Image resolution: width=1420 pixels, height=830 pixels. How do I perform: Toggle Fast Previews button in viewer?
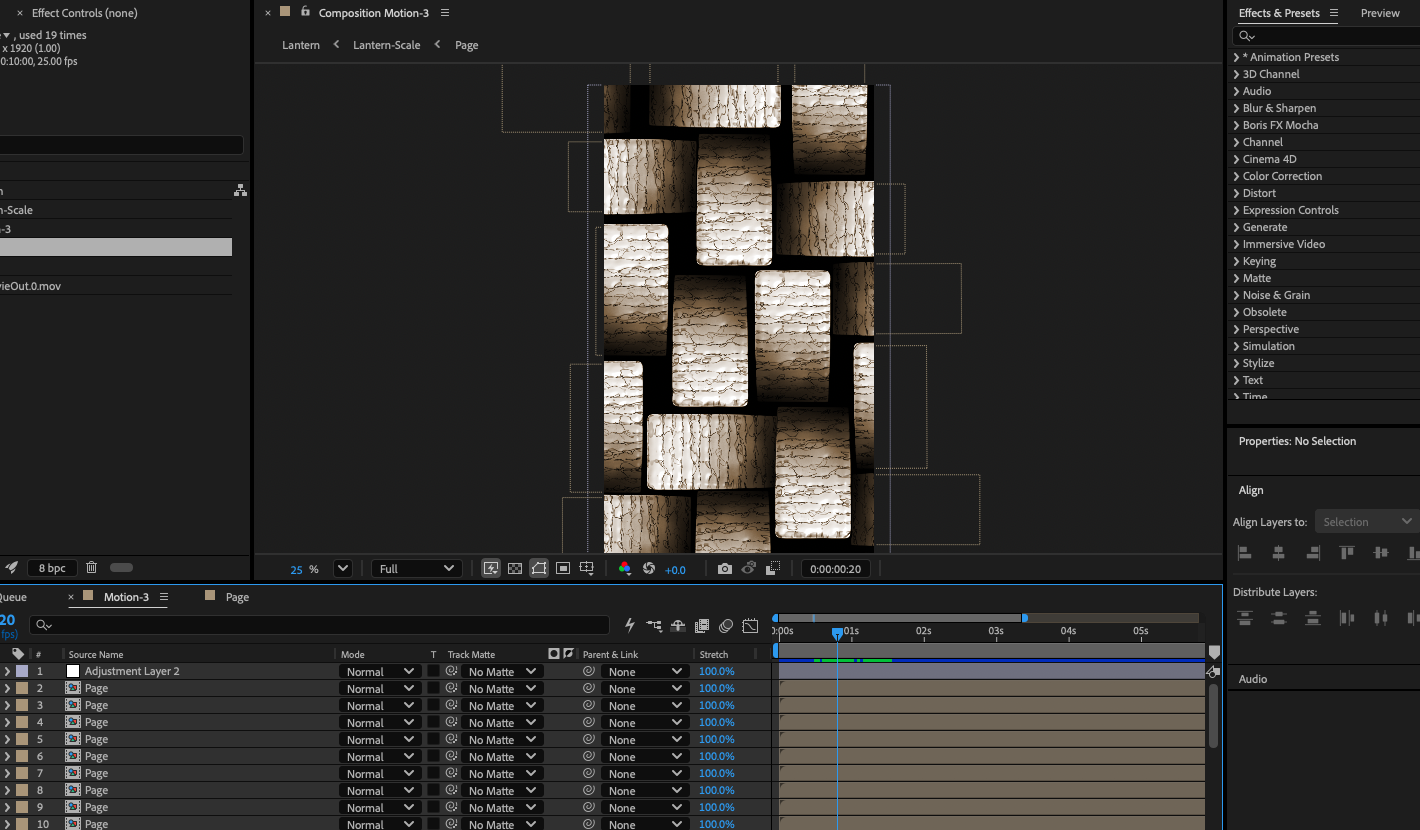(x=491, y=568)
